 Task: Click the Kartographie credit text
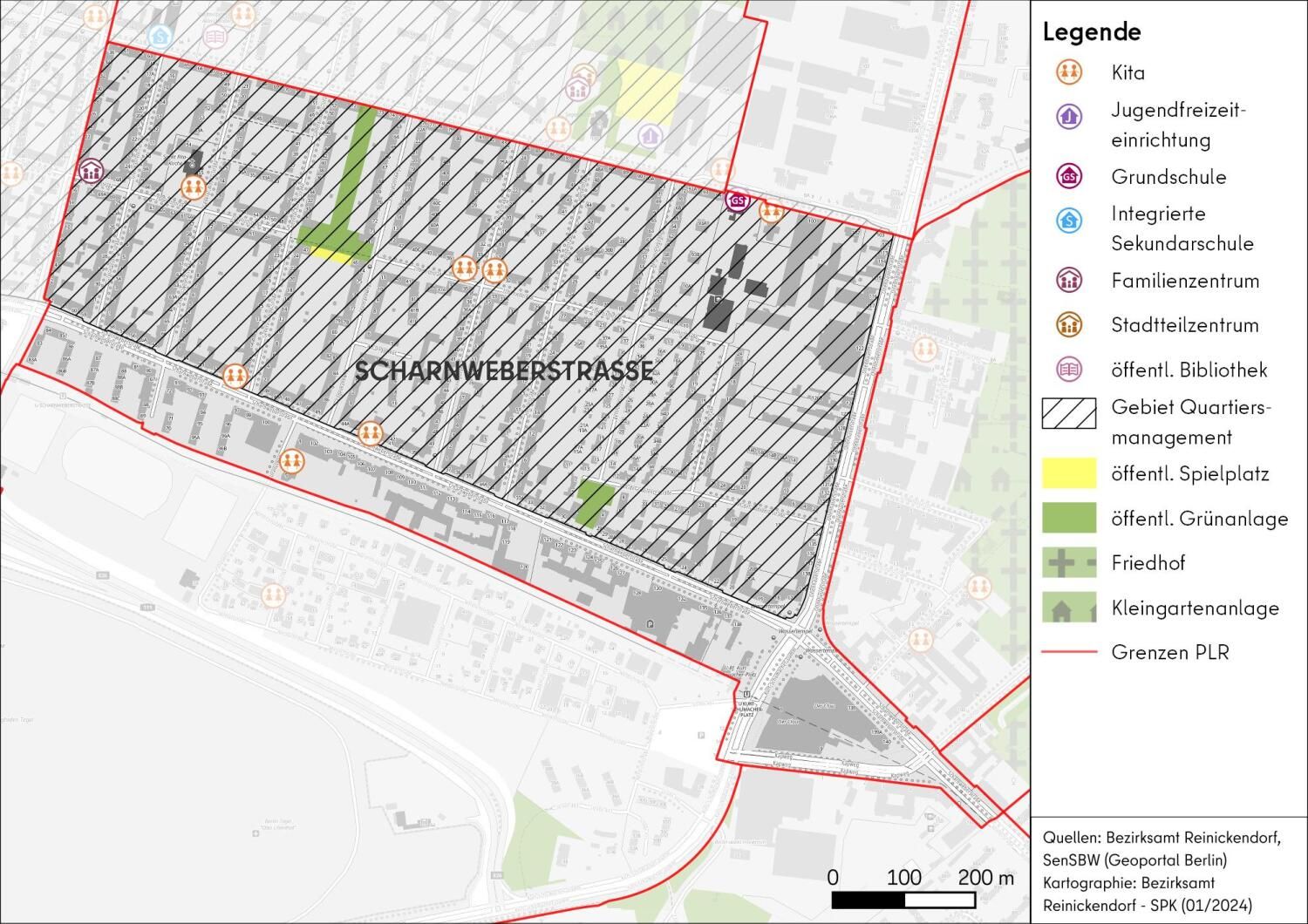pyautogui.click(x=1148, y=893)
